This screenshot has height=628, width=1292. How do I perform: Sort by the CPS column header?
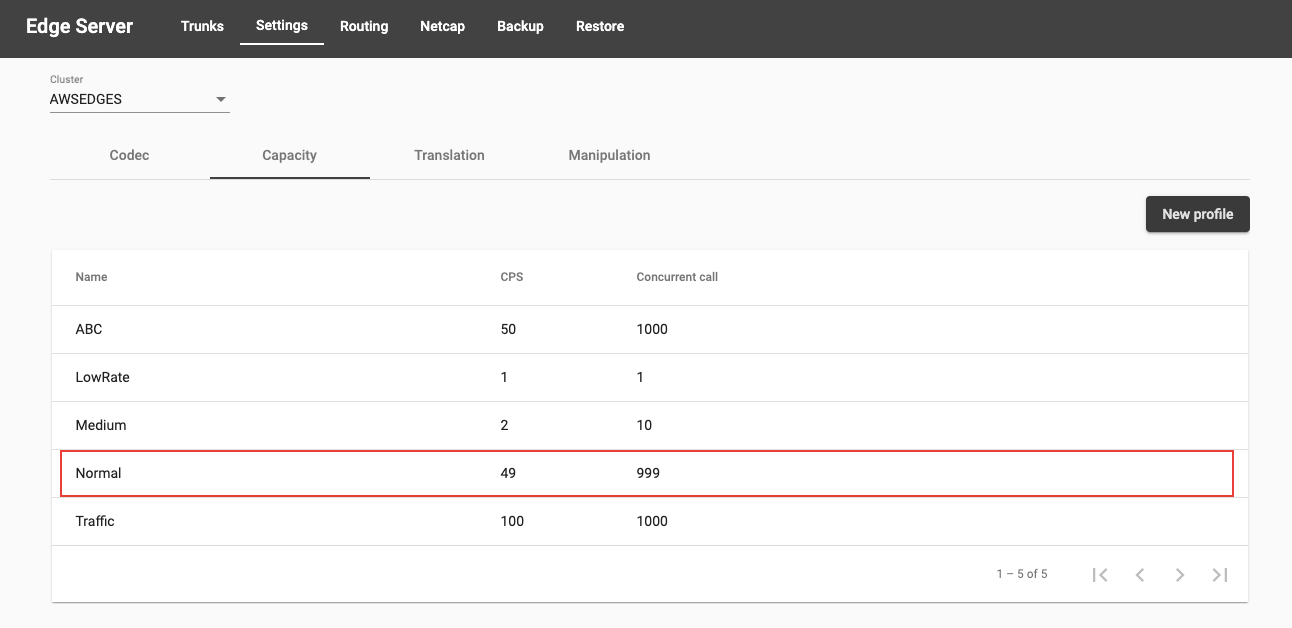[x=512, y=277]
